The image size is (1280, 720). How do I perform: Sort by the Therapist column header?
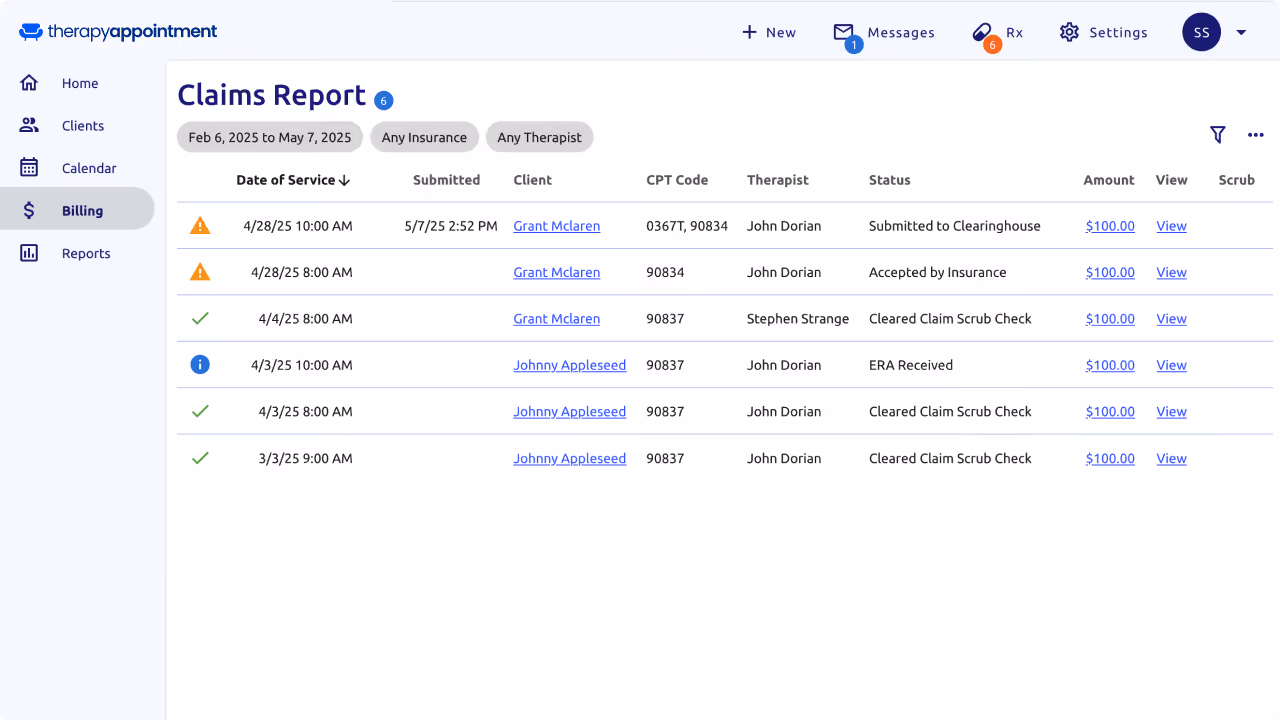point(778,180)
